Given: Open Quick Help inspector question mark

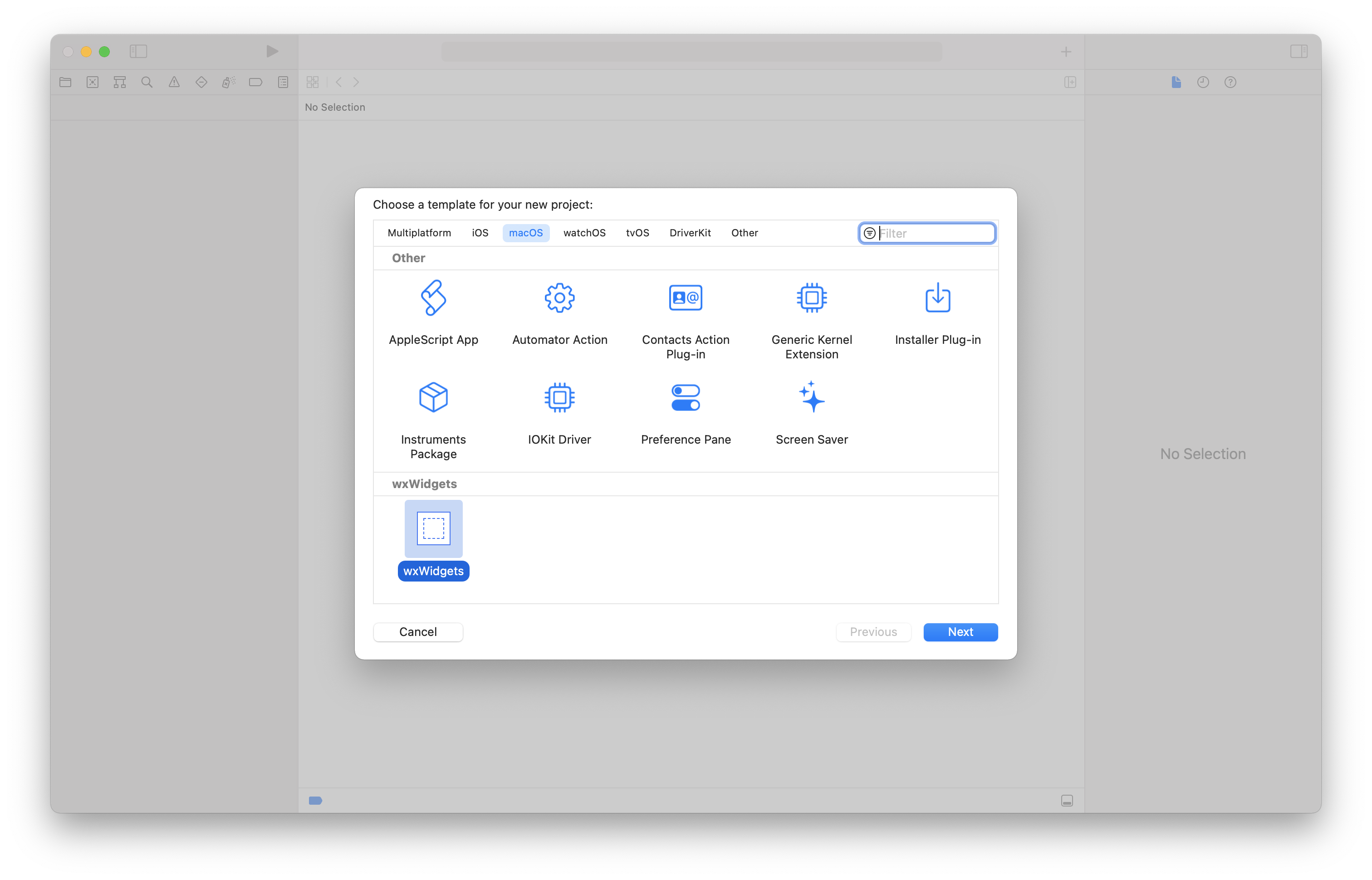Looking at the screenshot, I should pyautogui.click(x=1230, y=82).
